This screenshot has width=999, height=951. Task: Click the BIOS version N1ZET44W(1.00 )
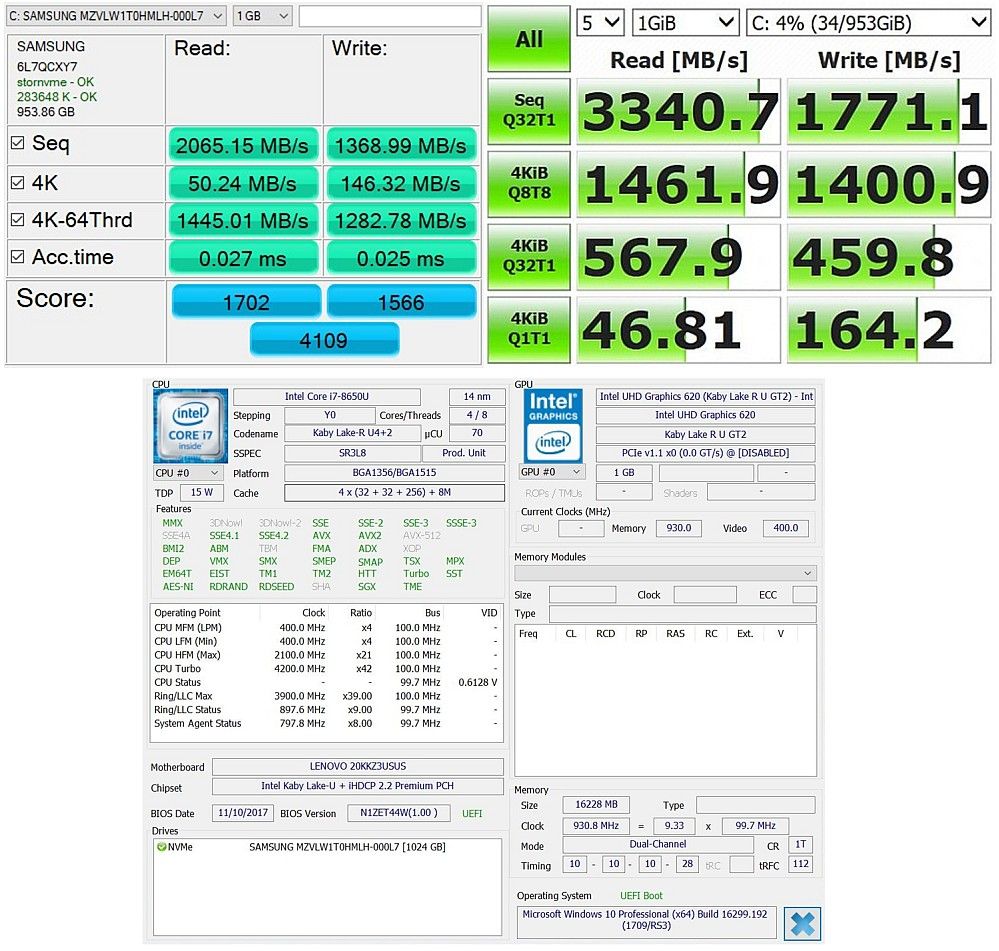click(399, 813)
